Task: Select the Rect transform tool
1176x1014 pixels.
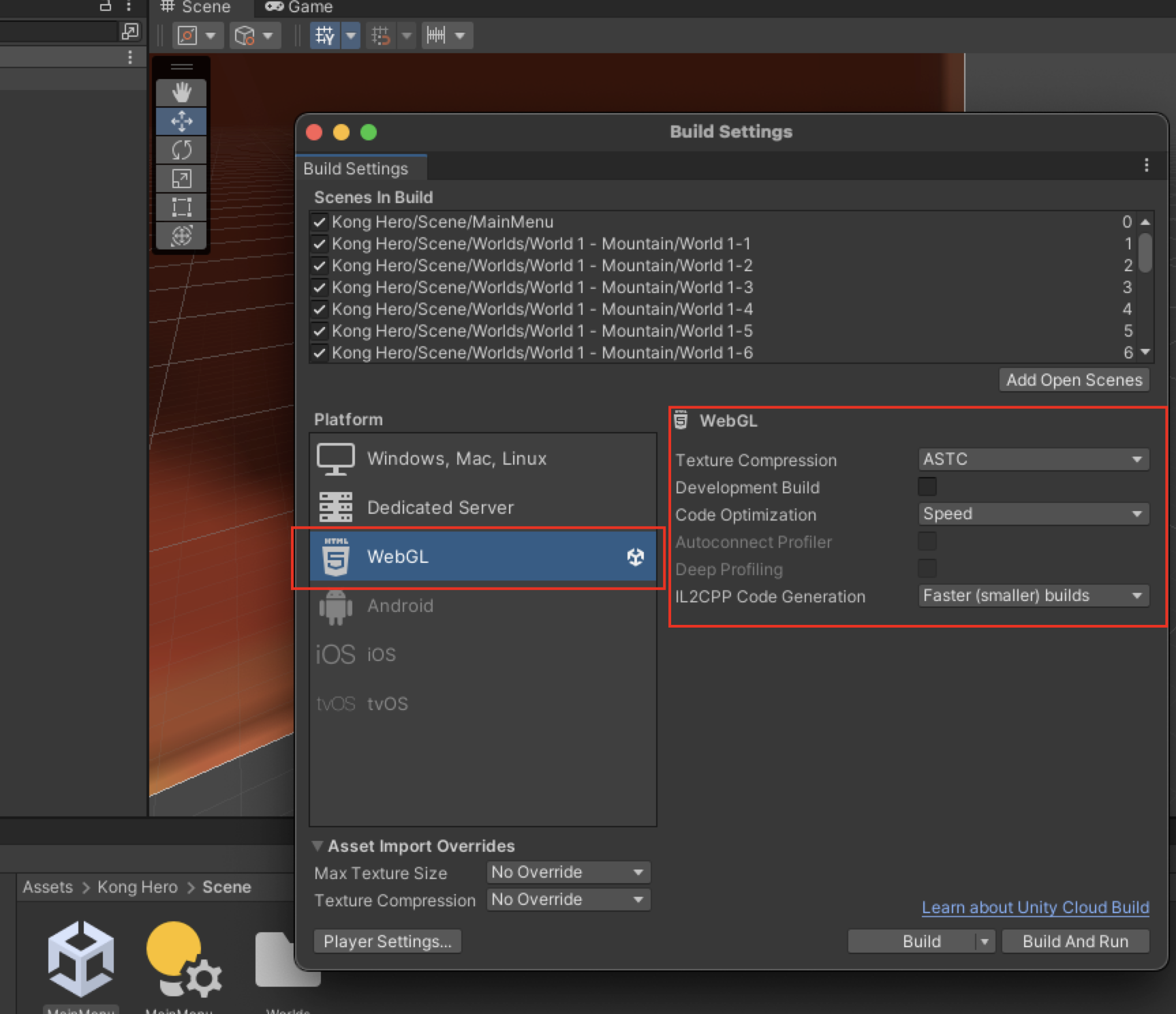Action: [181, 207]
